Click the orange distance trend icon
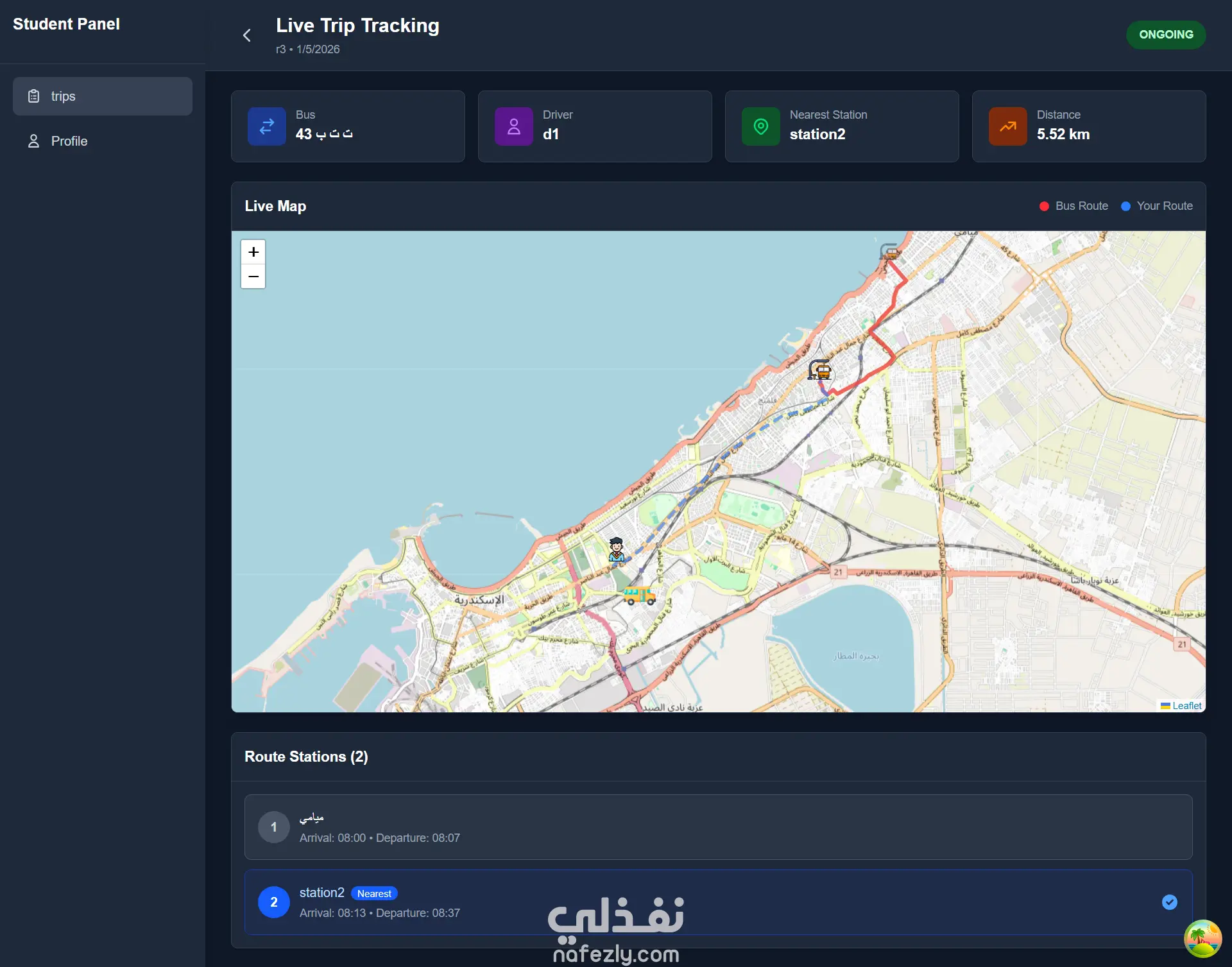The width and height of the screenshot is (1232, 967). point(1008,126)
